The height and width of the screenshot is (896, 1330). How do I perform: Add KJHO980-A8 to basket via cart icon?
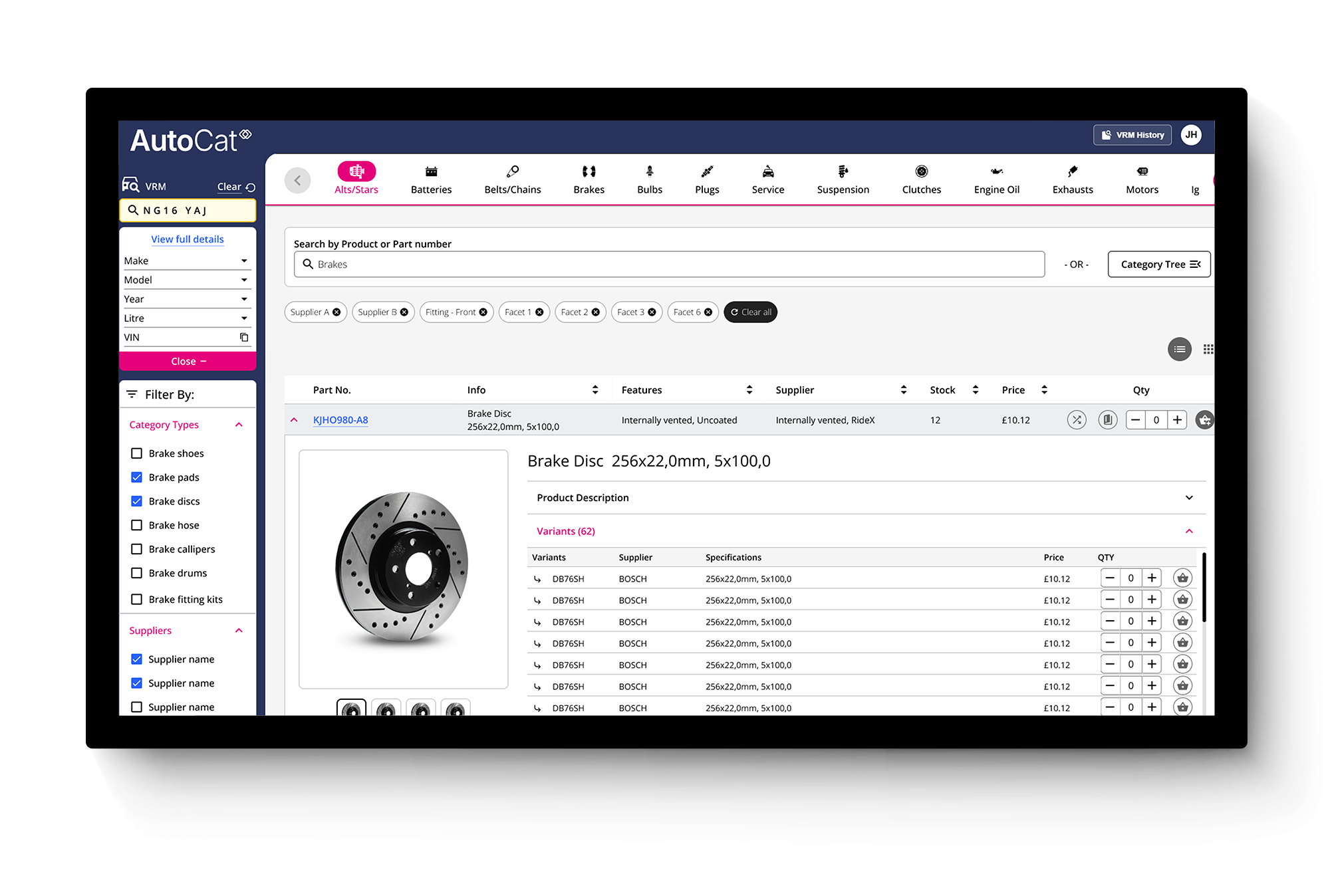pyautogui.click(x=1204, y=419)
